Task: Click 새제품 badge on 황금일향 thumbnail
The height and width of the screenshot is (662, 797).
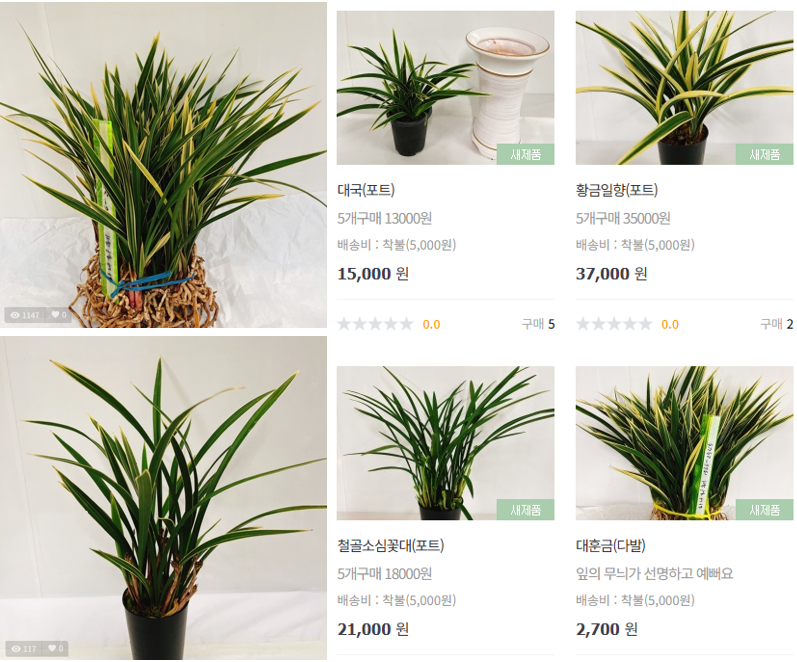Action: pos(764,154)
